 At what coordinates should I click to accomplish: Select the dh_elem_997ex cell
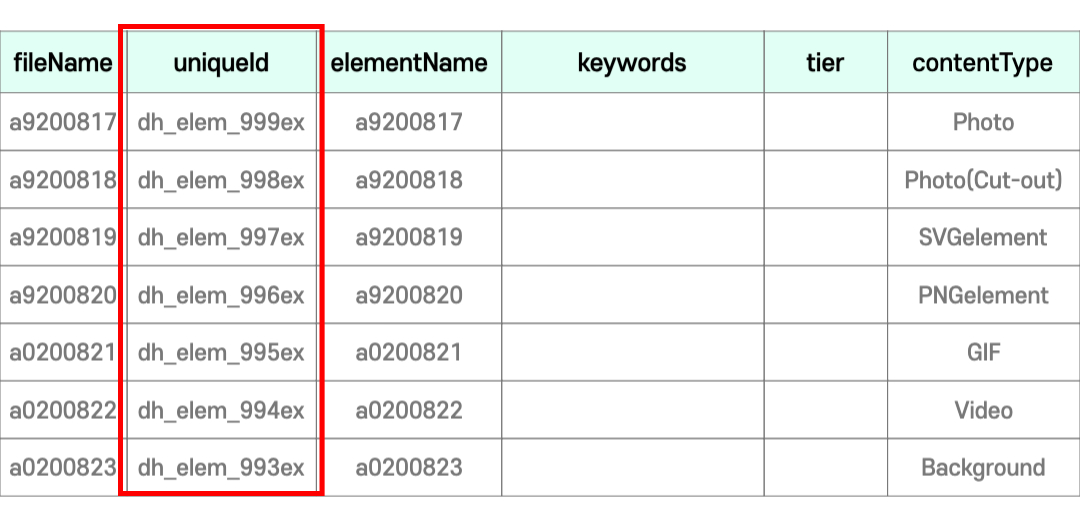click(221, 237)
